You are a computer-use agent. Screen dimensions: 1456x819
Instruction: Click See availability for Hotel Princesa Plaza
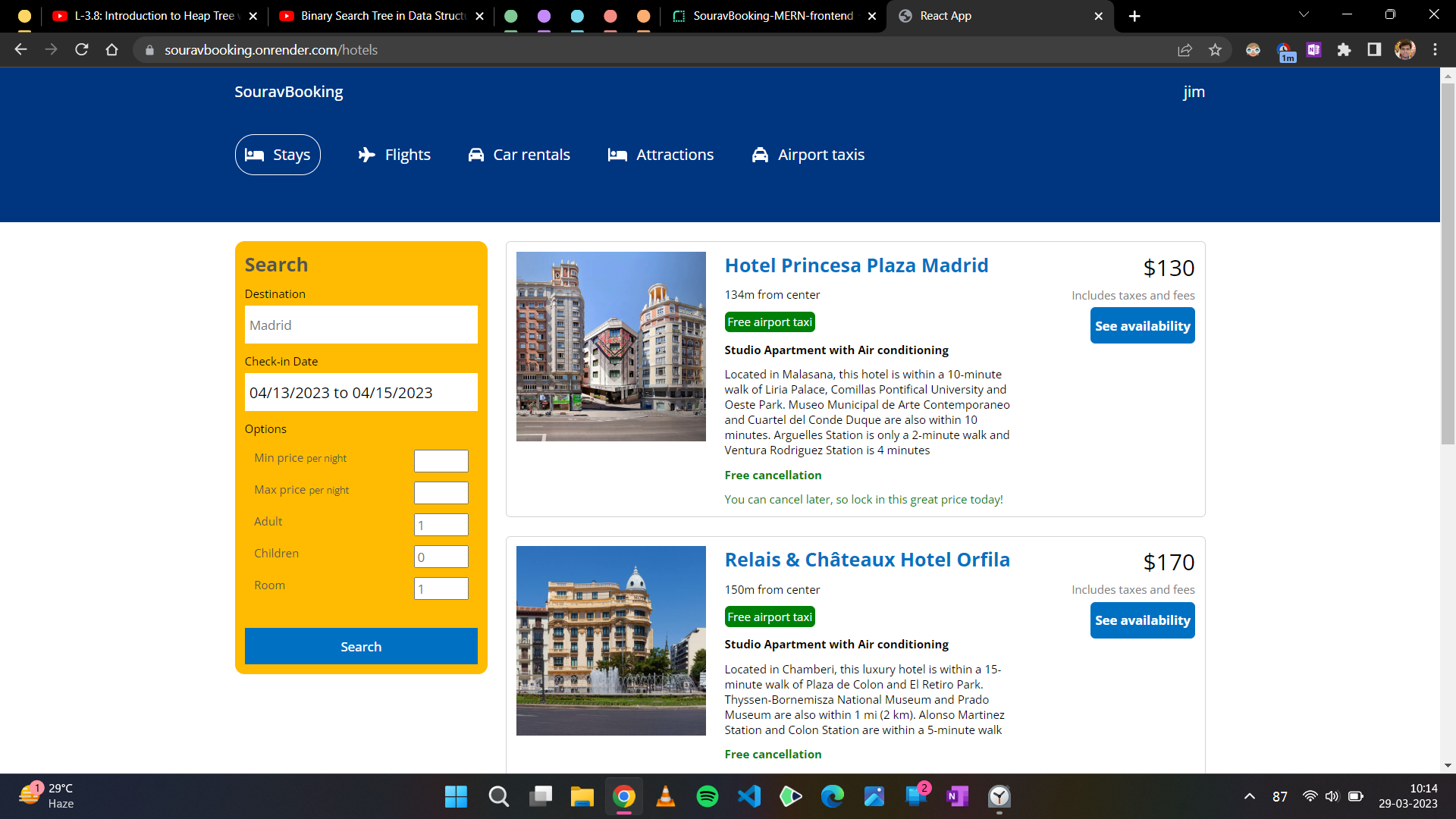coord(1142,325)
